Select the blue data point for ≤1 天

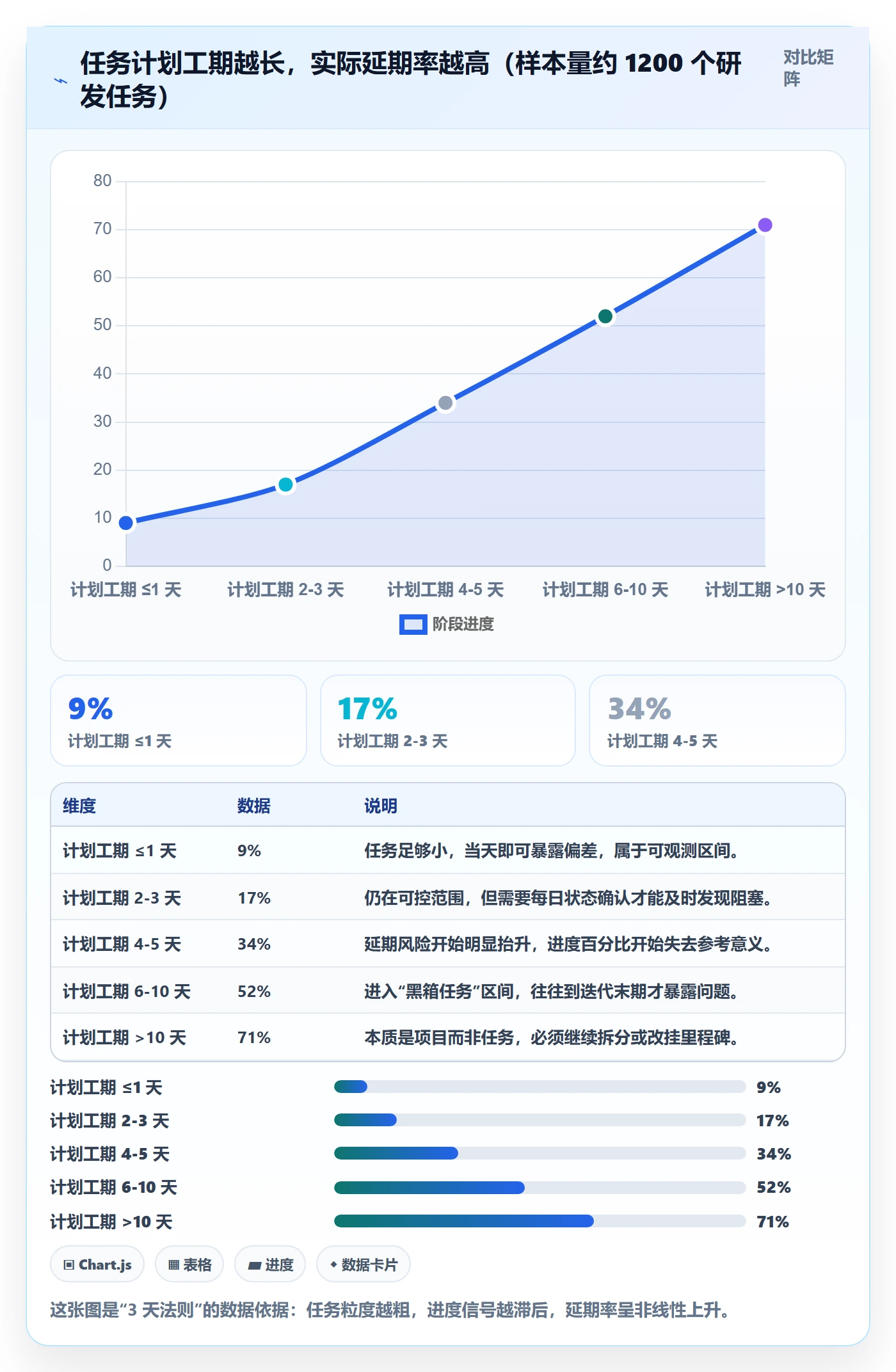[126, 523]
